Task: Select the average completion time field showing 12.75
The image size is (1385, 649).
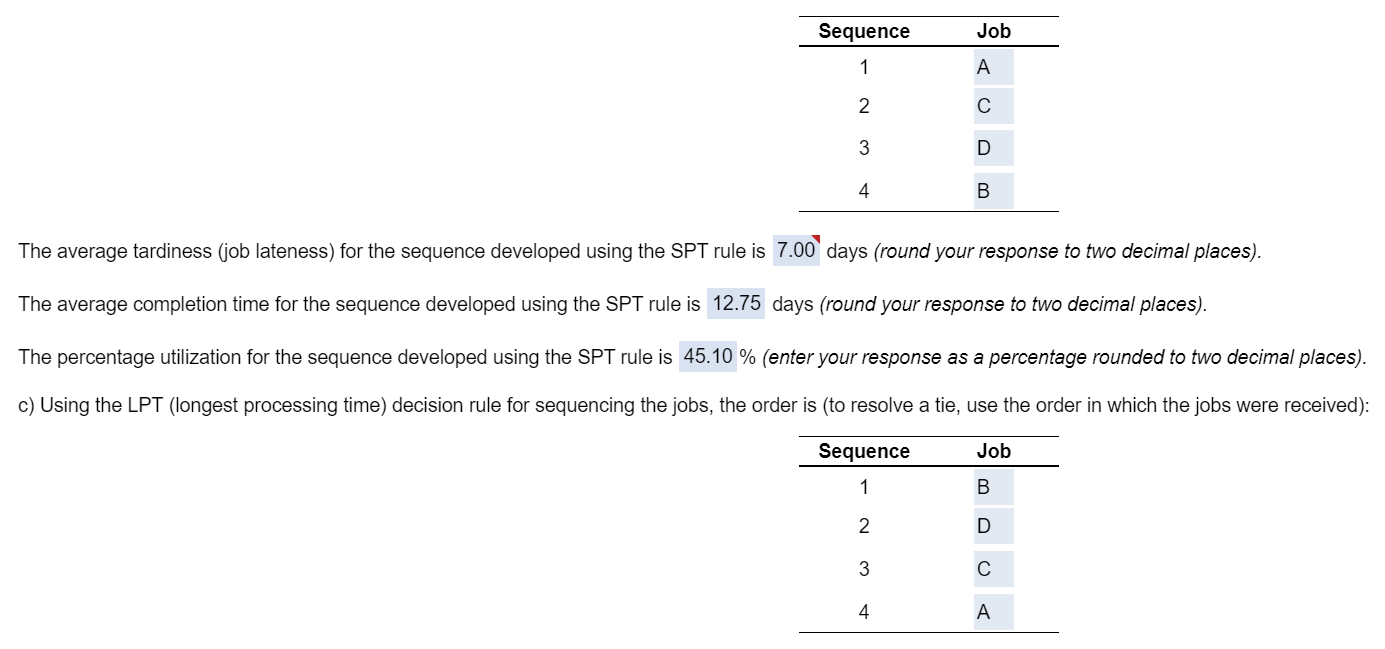Action: coord(736,304)
